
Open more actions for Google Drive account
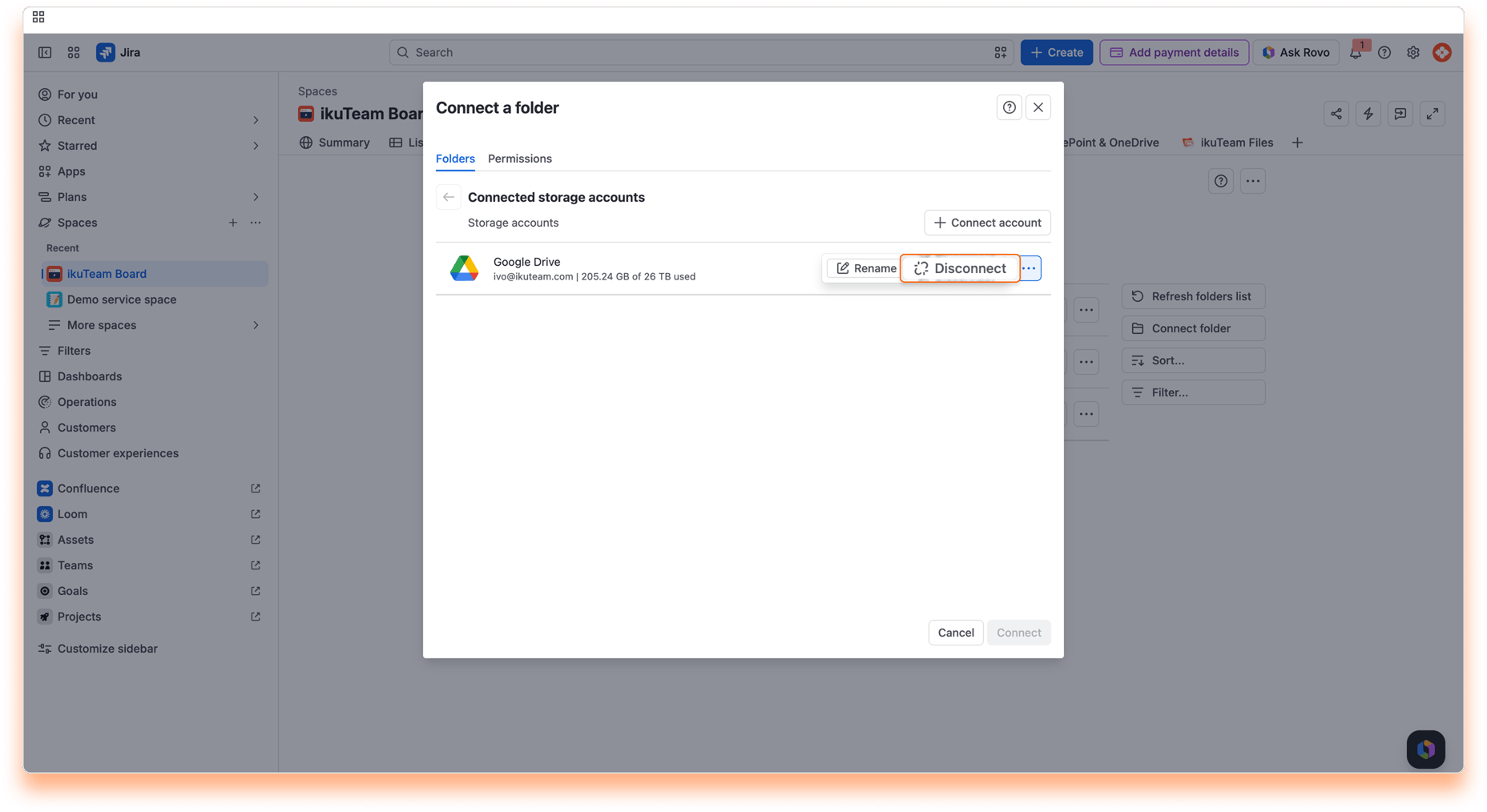(x=1030, y=268)
